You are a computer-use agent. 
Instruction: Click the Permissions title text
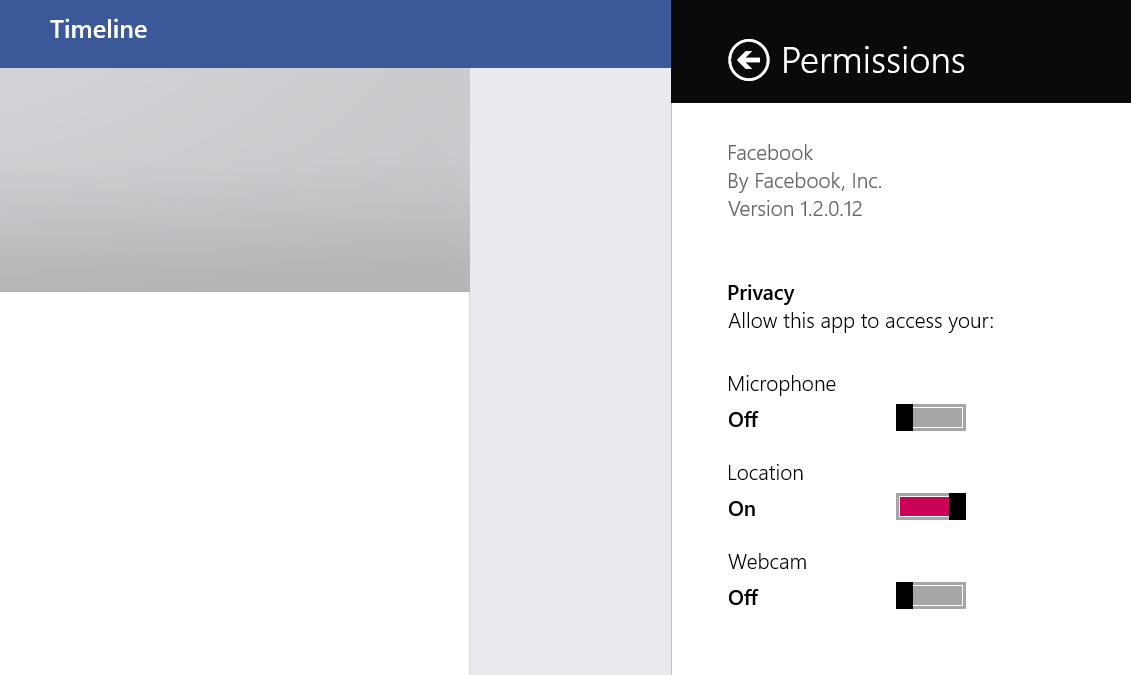tap(872, 60)
